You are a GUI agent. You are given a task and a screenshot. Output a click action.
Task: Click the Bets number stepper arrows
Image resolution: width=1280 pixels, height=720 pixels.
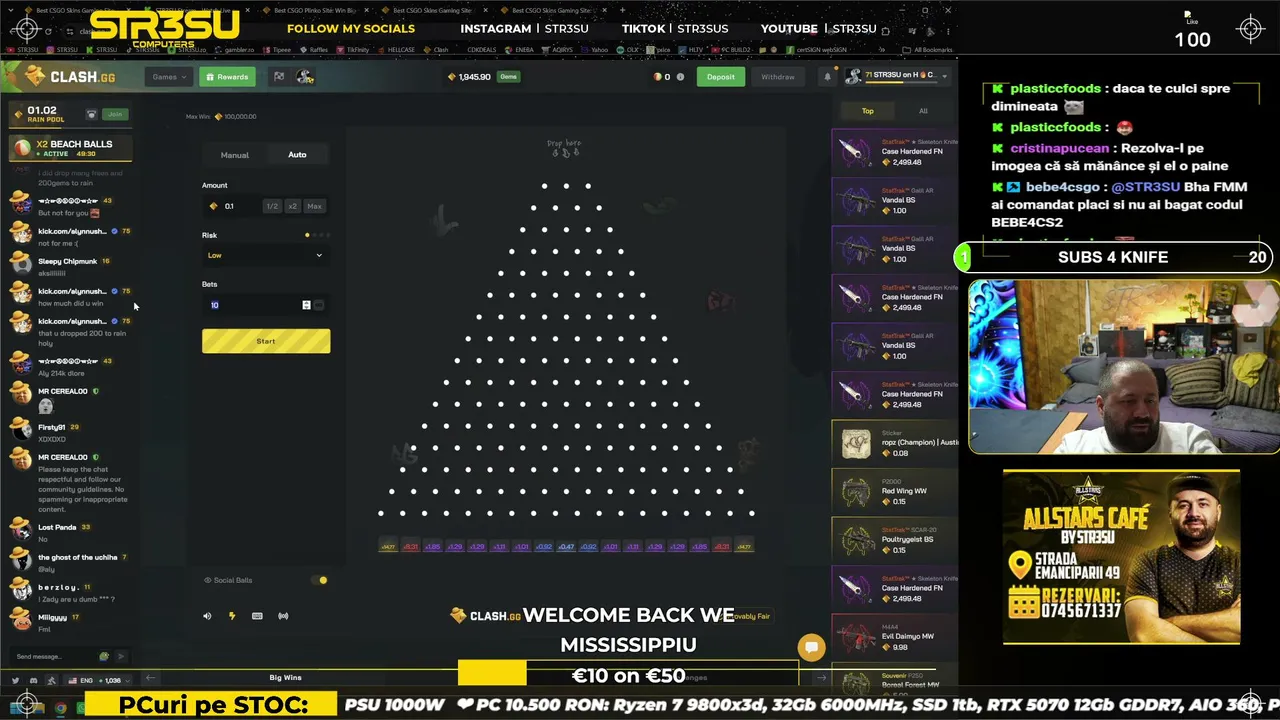pyautogui.click(x=306, y=305)
